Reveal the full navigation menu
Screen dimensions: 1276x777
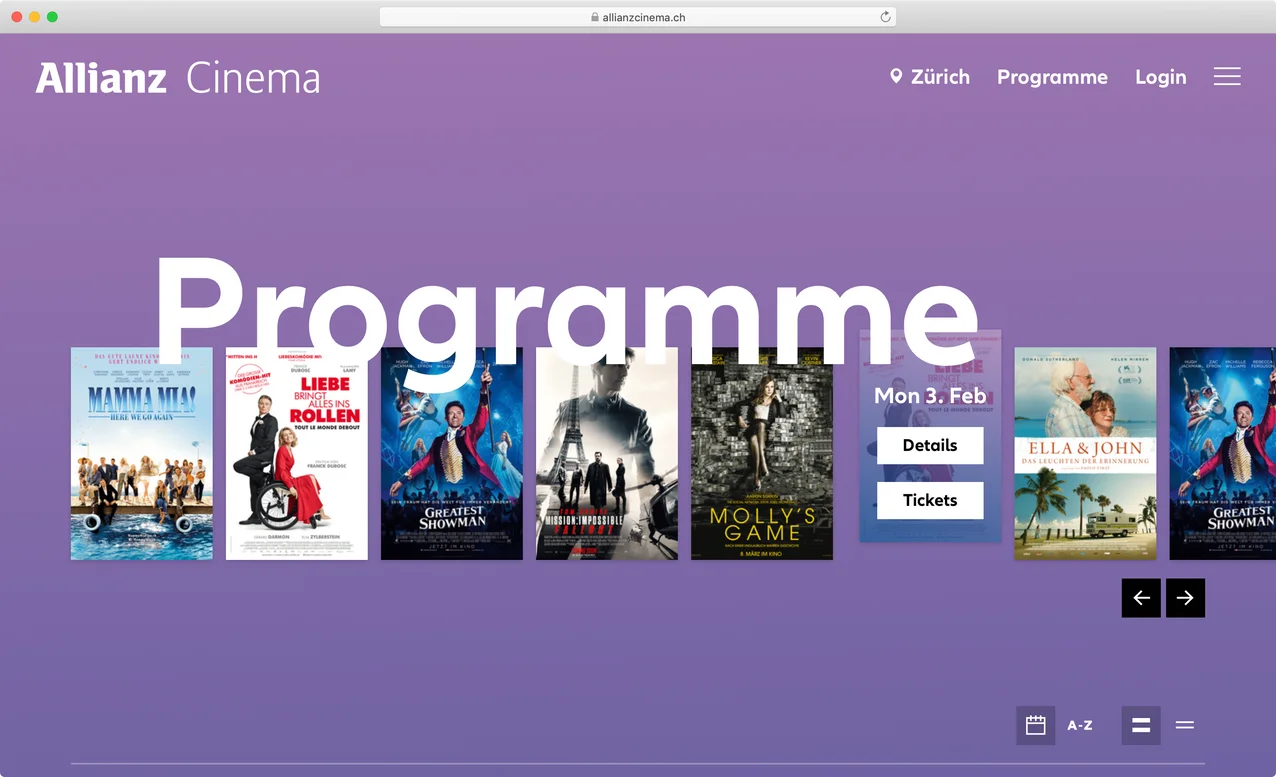[1227, 76]
